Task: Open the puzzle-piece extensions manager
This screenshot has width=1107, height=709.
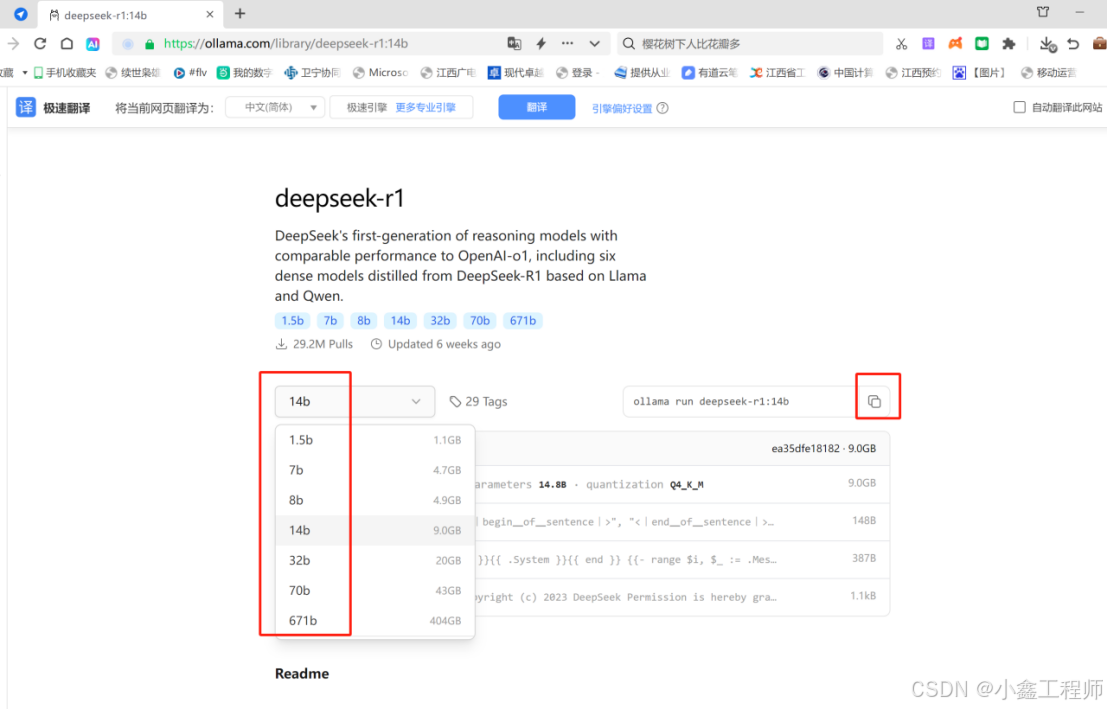Action: tap(1009, 44)
